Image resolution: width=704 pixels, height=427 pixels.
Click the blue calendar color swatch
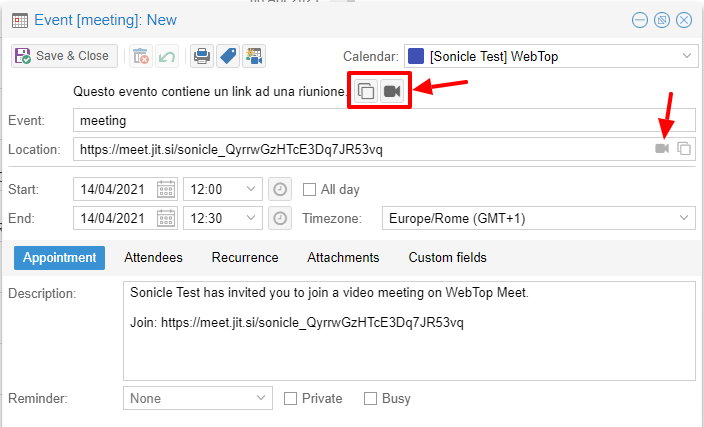tap(416, 56)
